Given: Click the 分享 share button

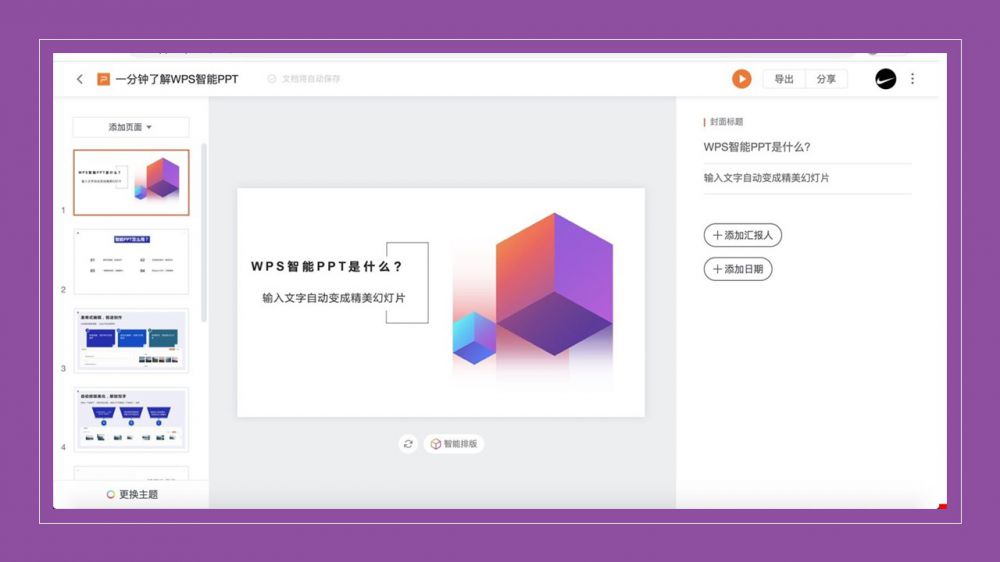Looking at the screenshot, I should 826,79.
